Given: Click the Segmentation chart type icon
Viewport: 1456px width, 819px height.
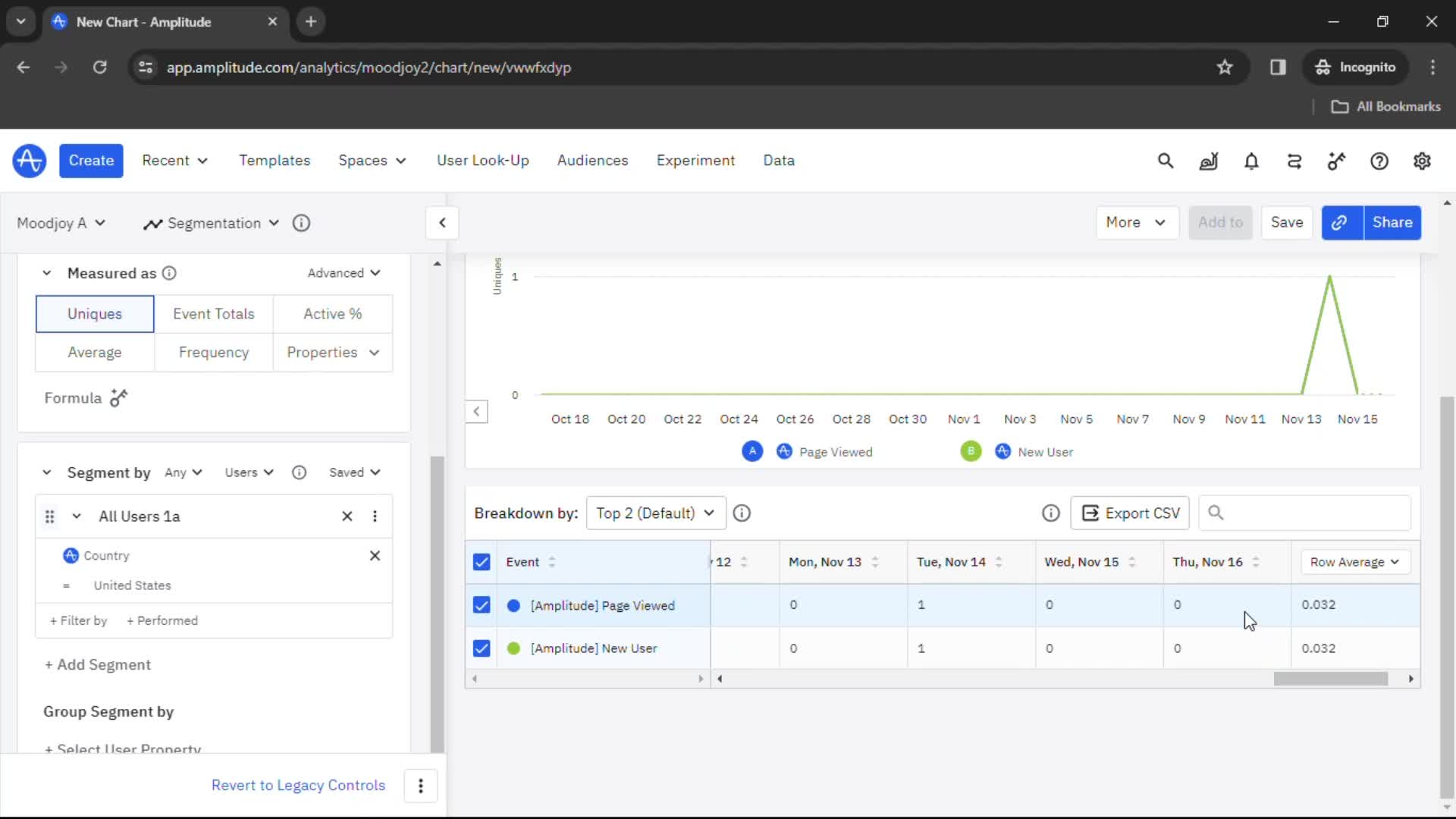Looking at the screenshot, I should coord(152,223).
